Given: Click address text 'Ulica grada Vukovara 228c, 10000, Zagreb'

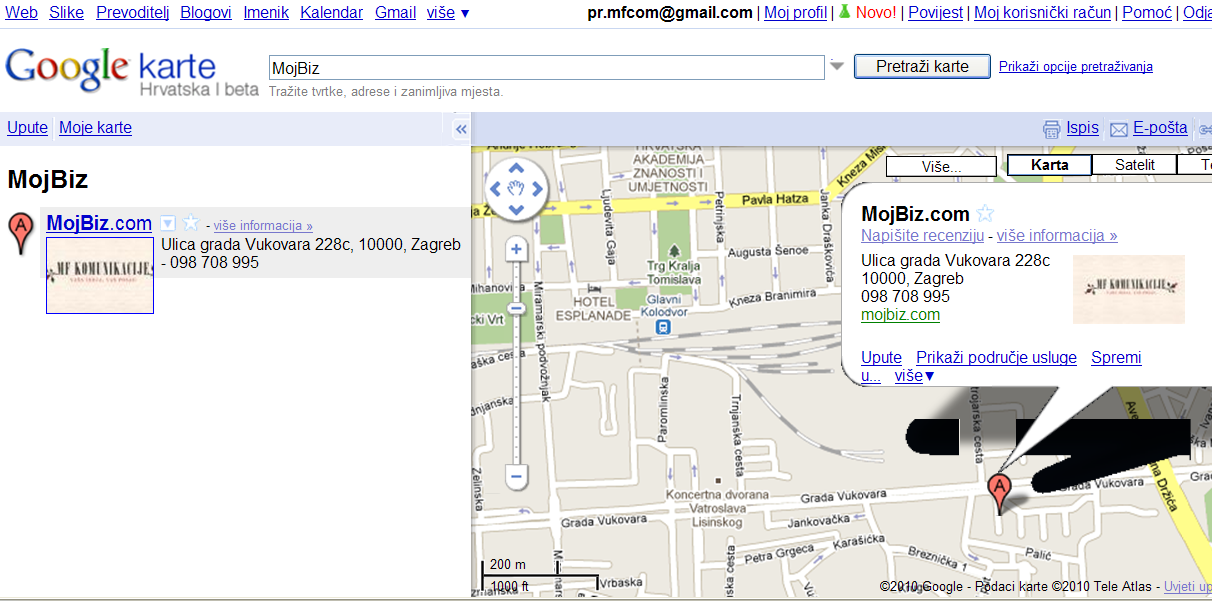Looking at the screenshot, I should (x=311, y=244).
